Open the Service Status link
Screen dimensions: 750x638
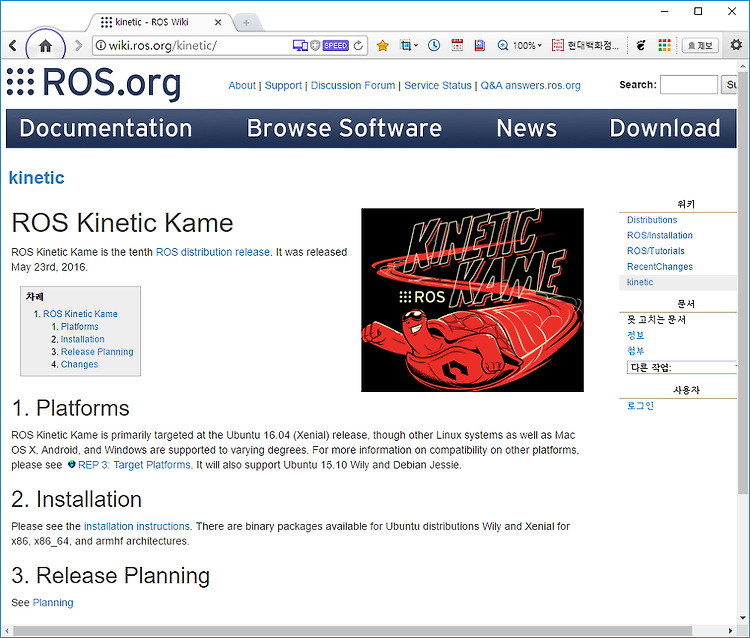pos(438,85)
